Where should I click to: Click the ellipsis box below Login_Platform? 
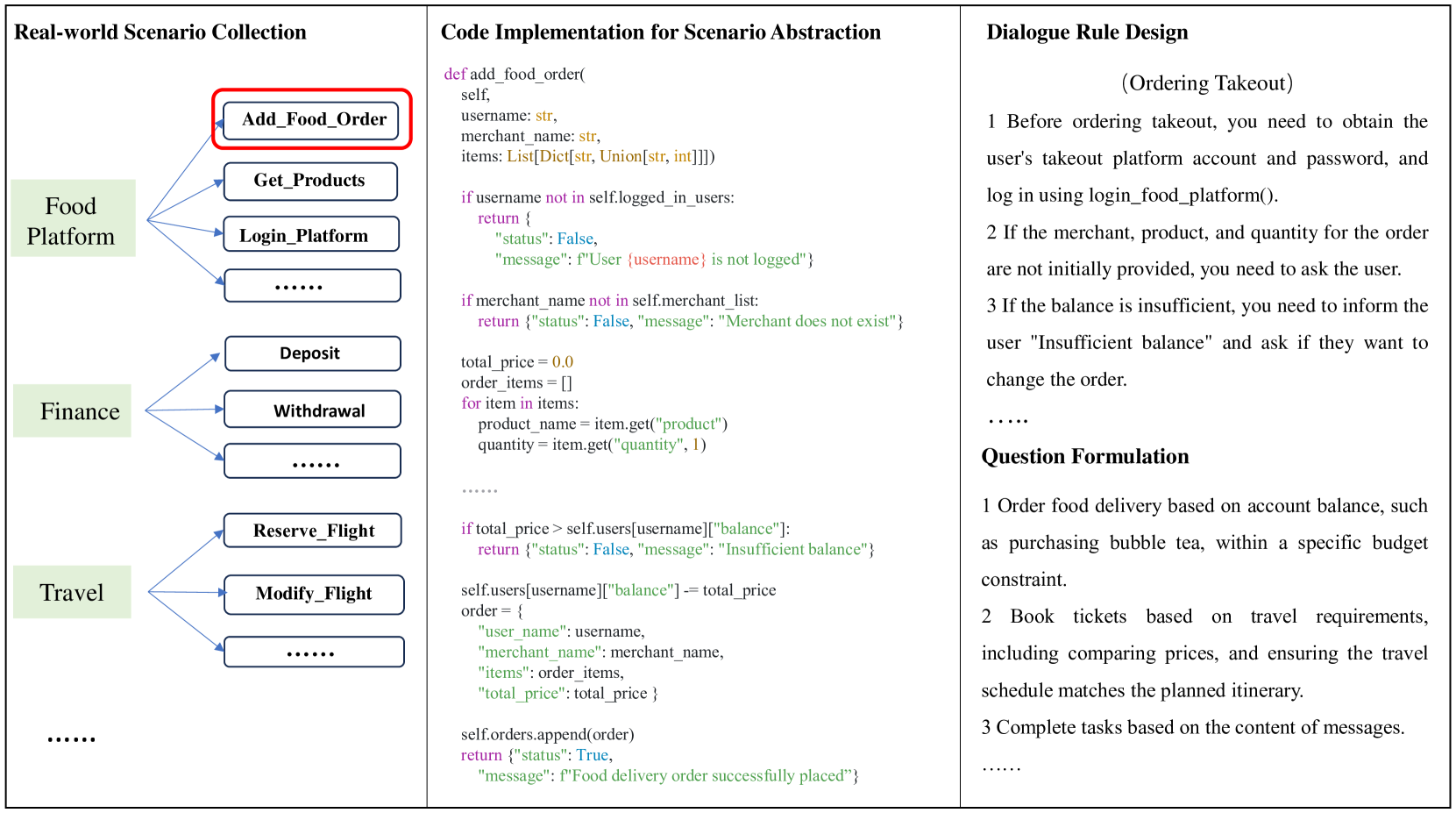click(x=312, y=286)
